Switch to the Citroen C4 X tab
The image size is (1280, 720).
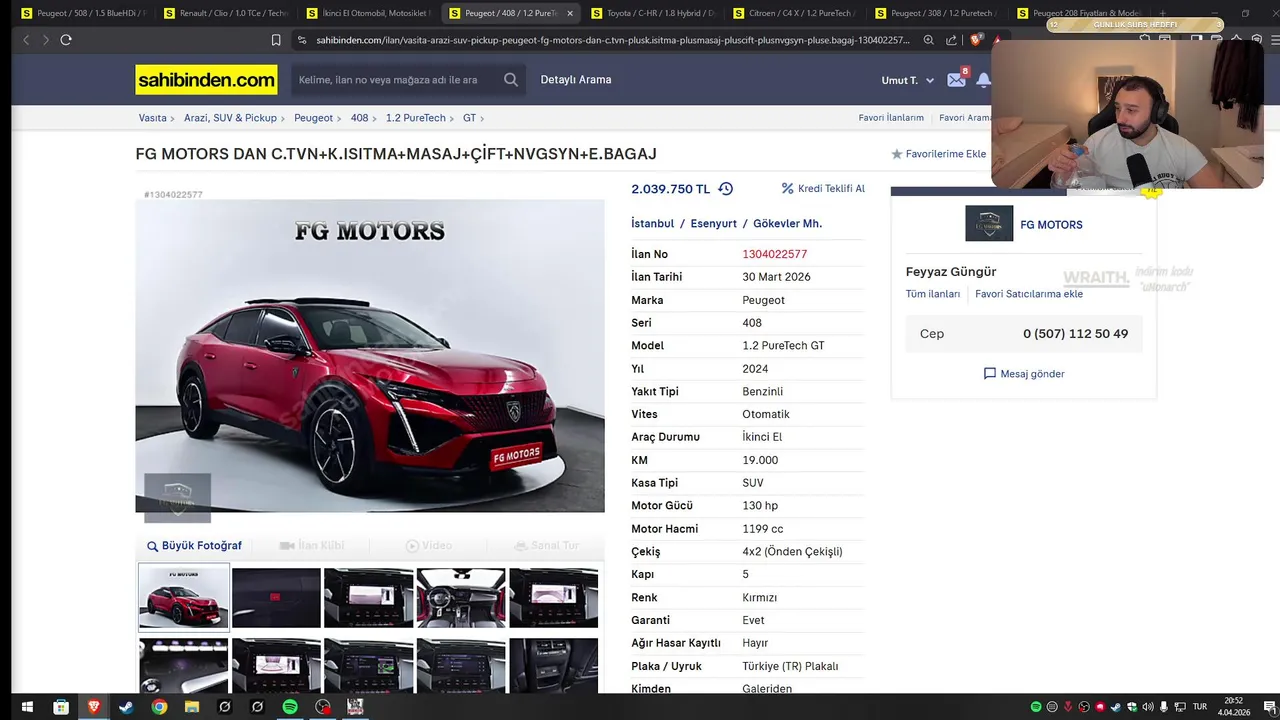[x=795, y=13]
